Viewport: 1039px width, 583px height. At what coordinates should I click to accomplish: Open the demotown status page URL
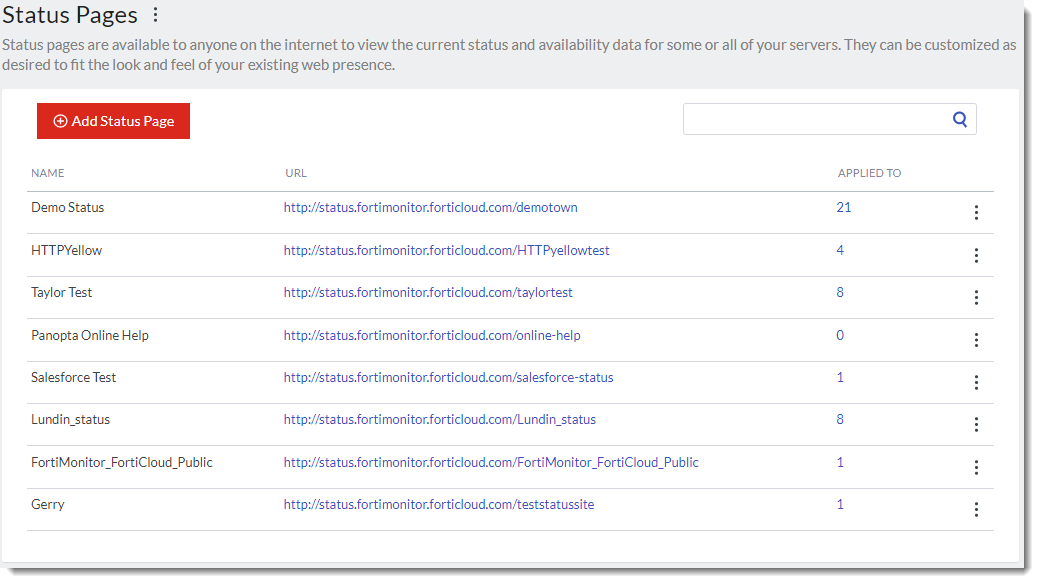430,208
